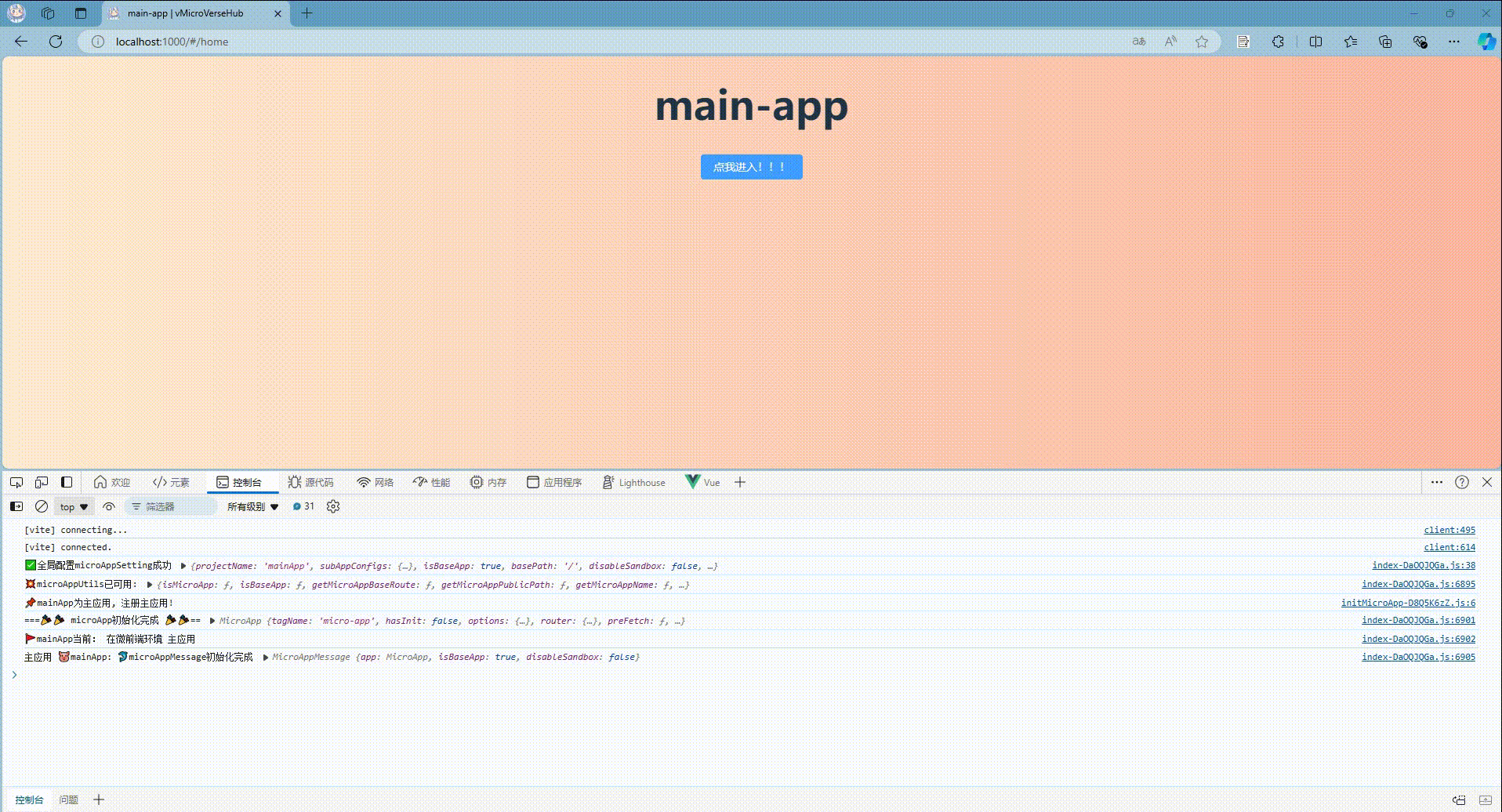Select the bottom drawer 控制台 tab
Viewport: 1502px width, 812px height.
(29, 799)
